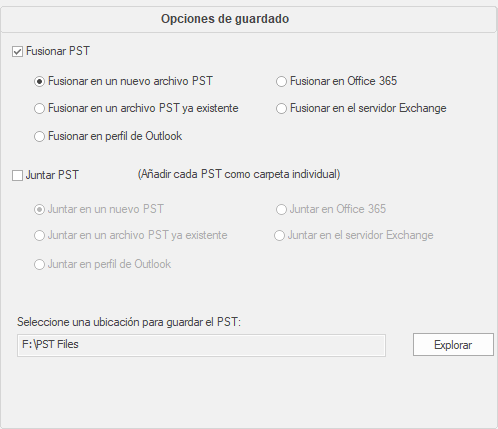Viewport: 498px width, 429px height.
Task: Click the Juntar PST label text
Action: pyautogui.click(x=52, y=175)
